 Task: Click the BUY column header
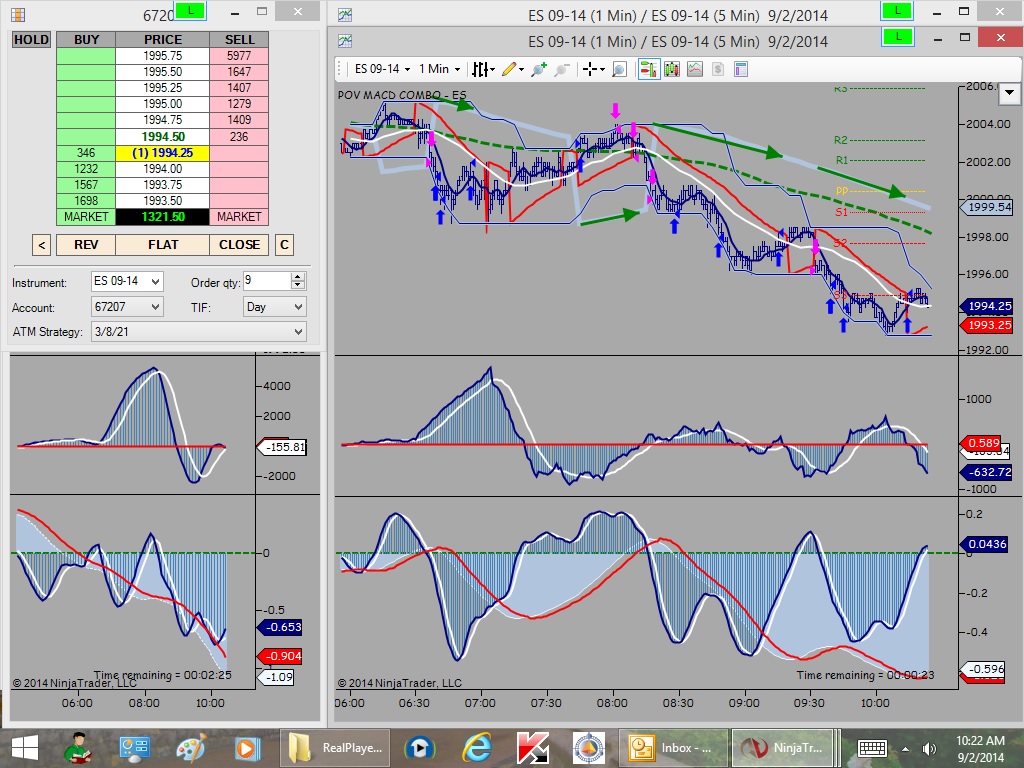click(x=86, y=39)
